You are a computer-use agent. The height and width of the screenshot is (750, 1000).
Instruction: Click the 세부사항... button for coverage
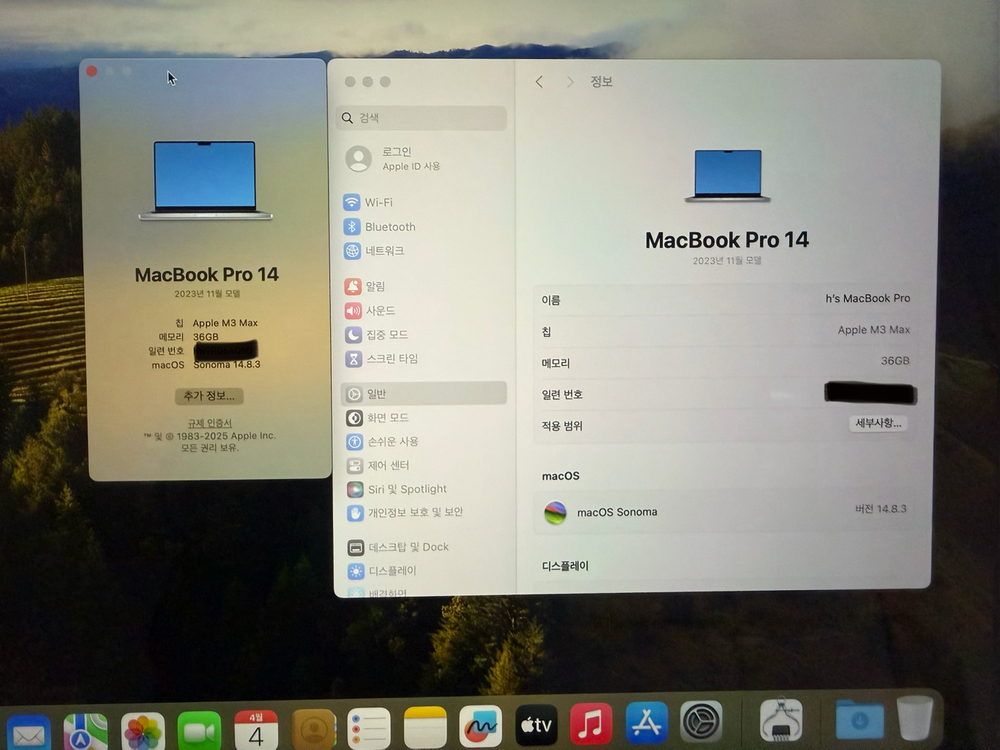[x=875, y=424]
